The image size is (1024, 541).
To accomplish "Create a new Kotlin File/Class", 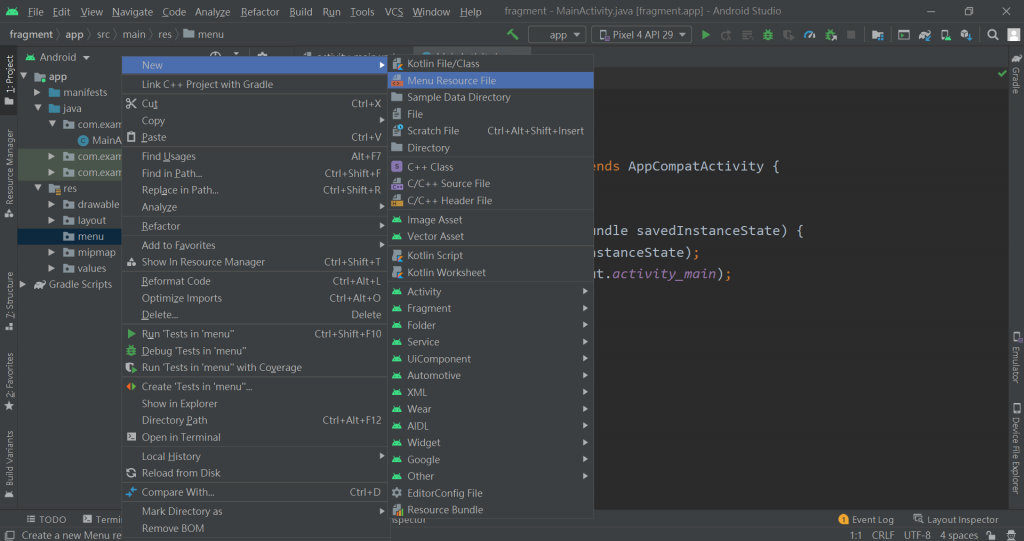I will (x=490, y=63).
